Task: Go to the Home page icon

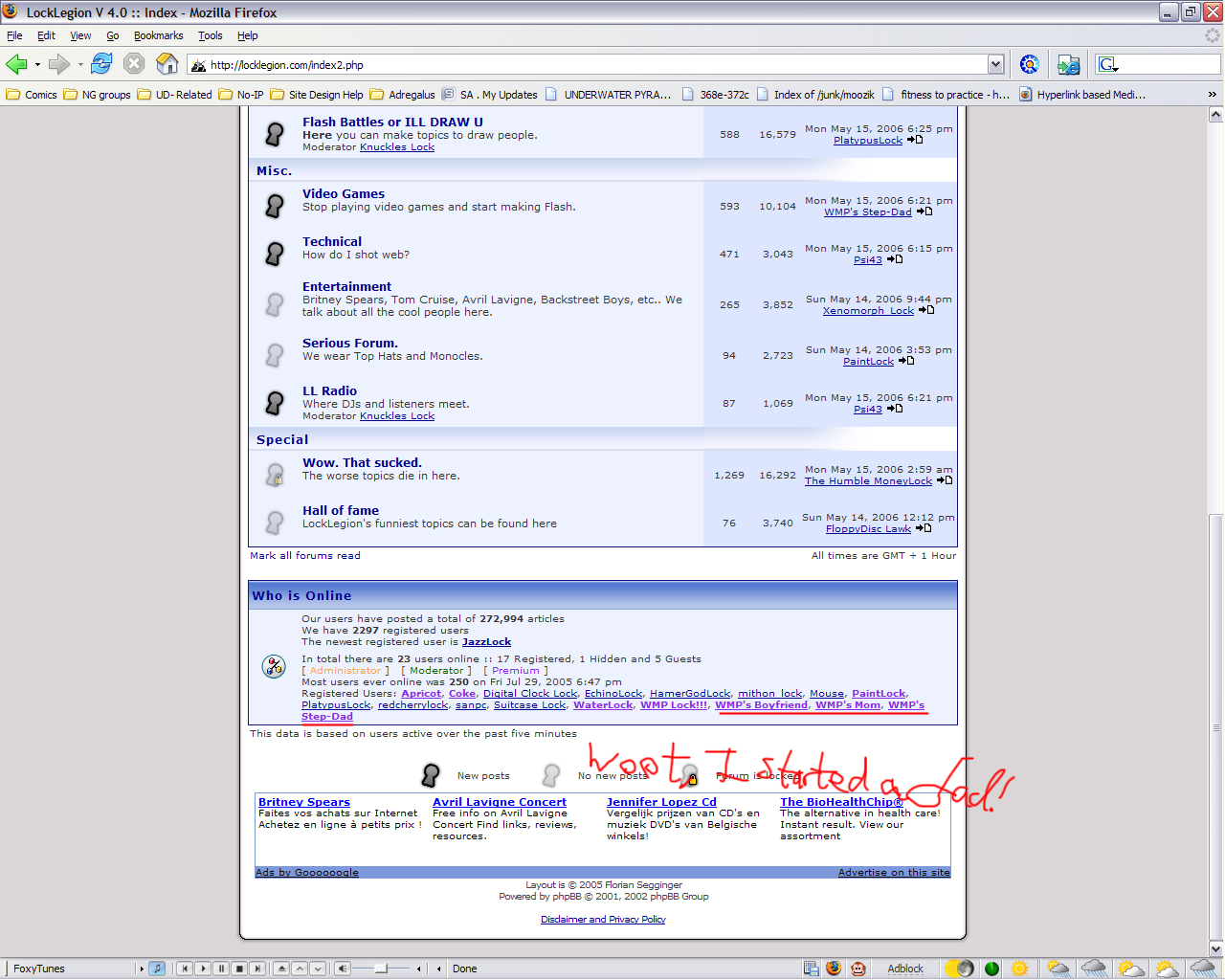Action: coord(167,64)
